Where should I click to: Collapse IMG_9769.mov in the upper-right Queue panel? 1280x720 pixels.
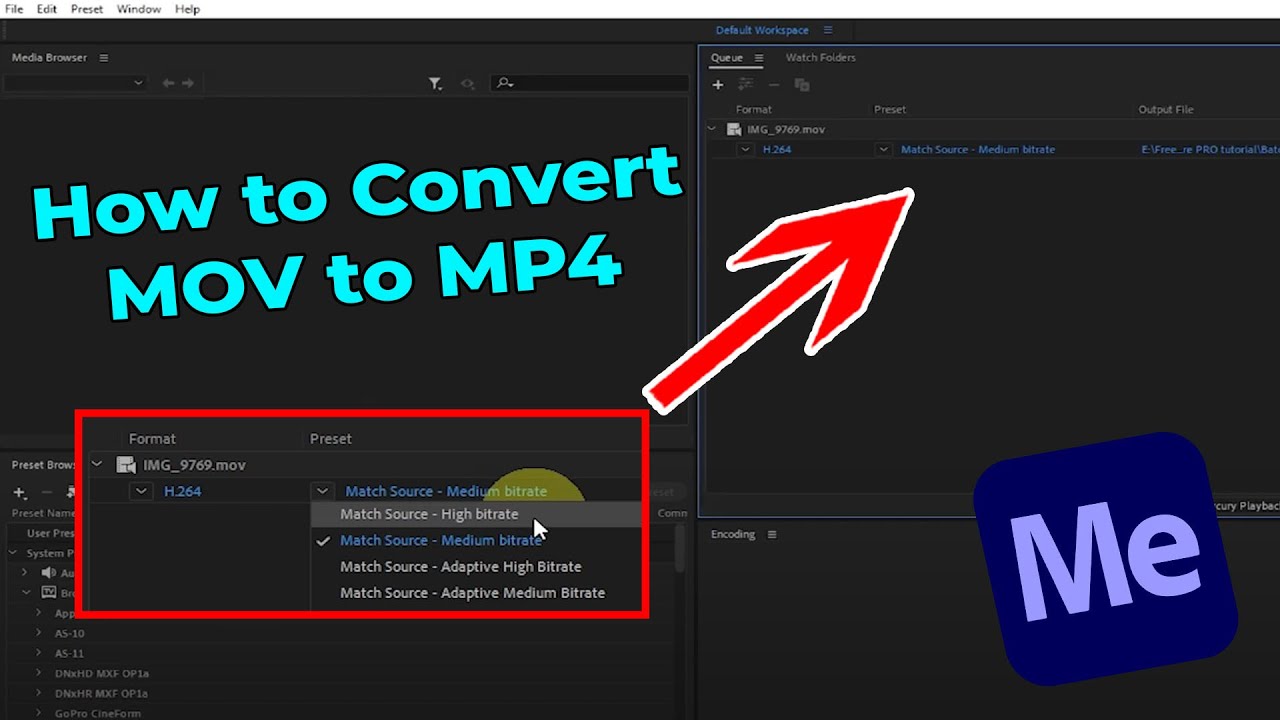tap(712, 129)
